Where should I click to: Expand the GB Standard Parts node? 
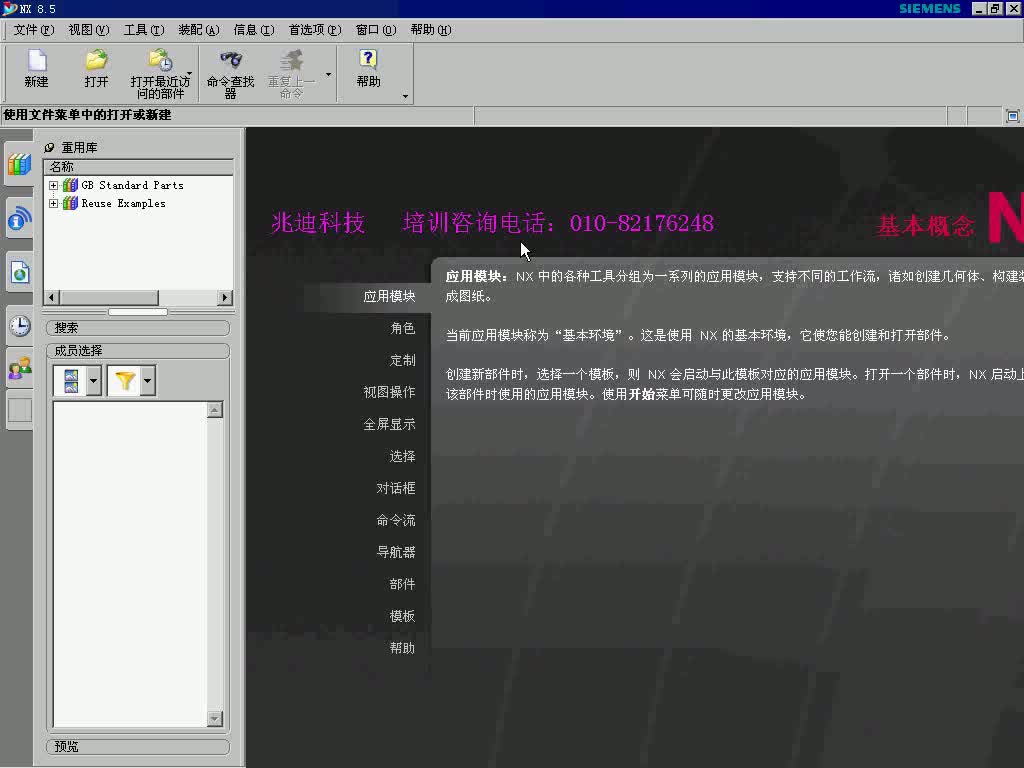coord(54,185)
